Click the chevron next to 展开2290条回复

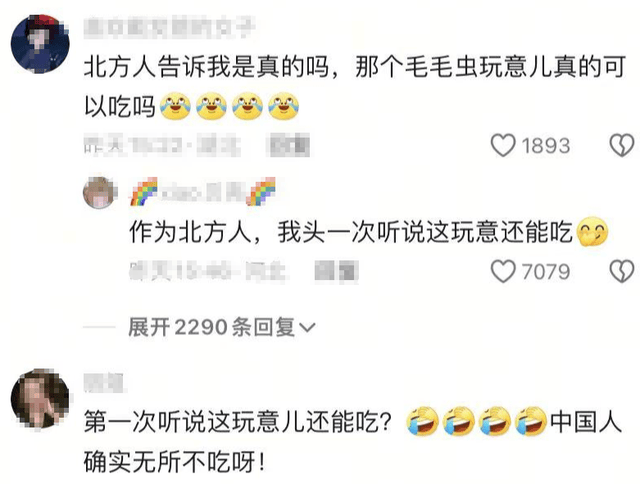307,327
